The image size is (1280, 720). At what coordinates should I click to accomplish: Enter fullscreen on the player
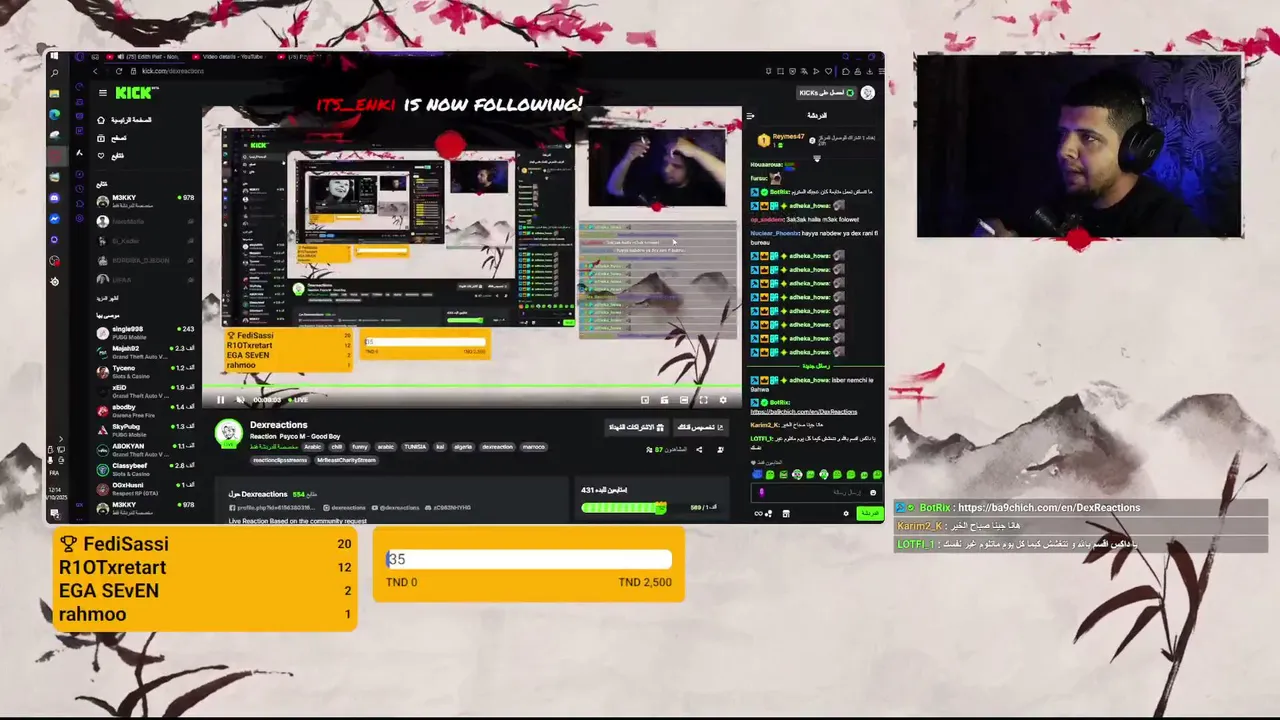703,400
